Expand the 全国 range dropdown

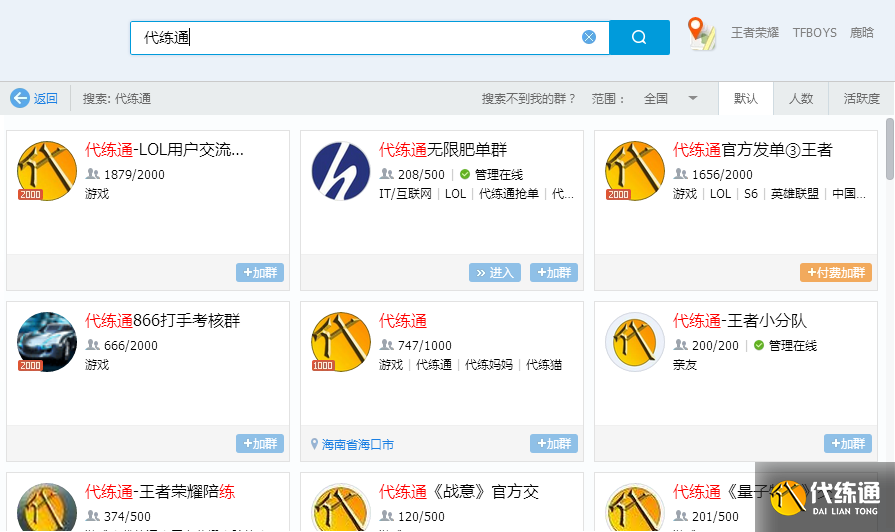tap(692, 98)
